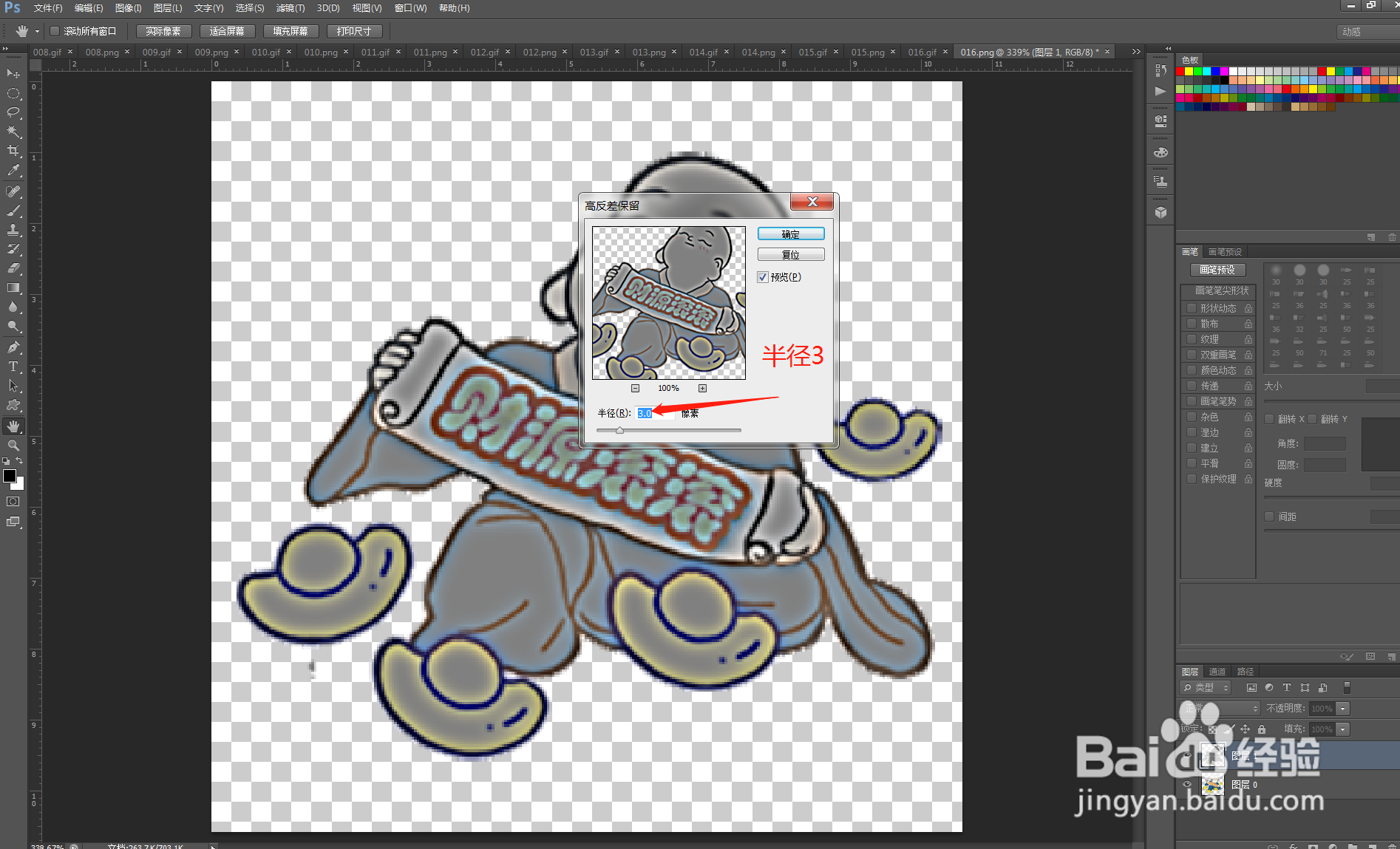Change screen mode from toolbox

[13, 522]
